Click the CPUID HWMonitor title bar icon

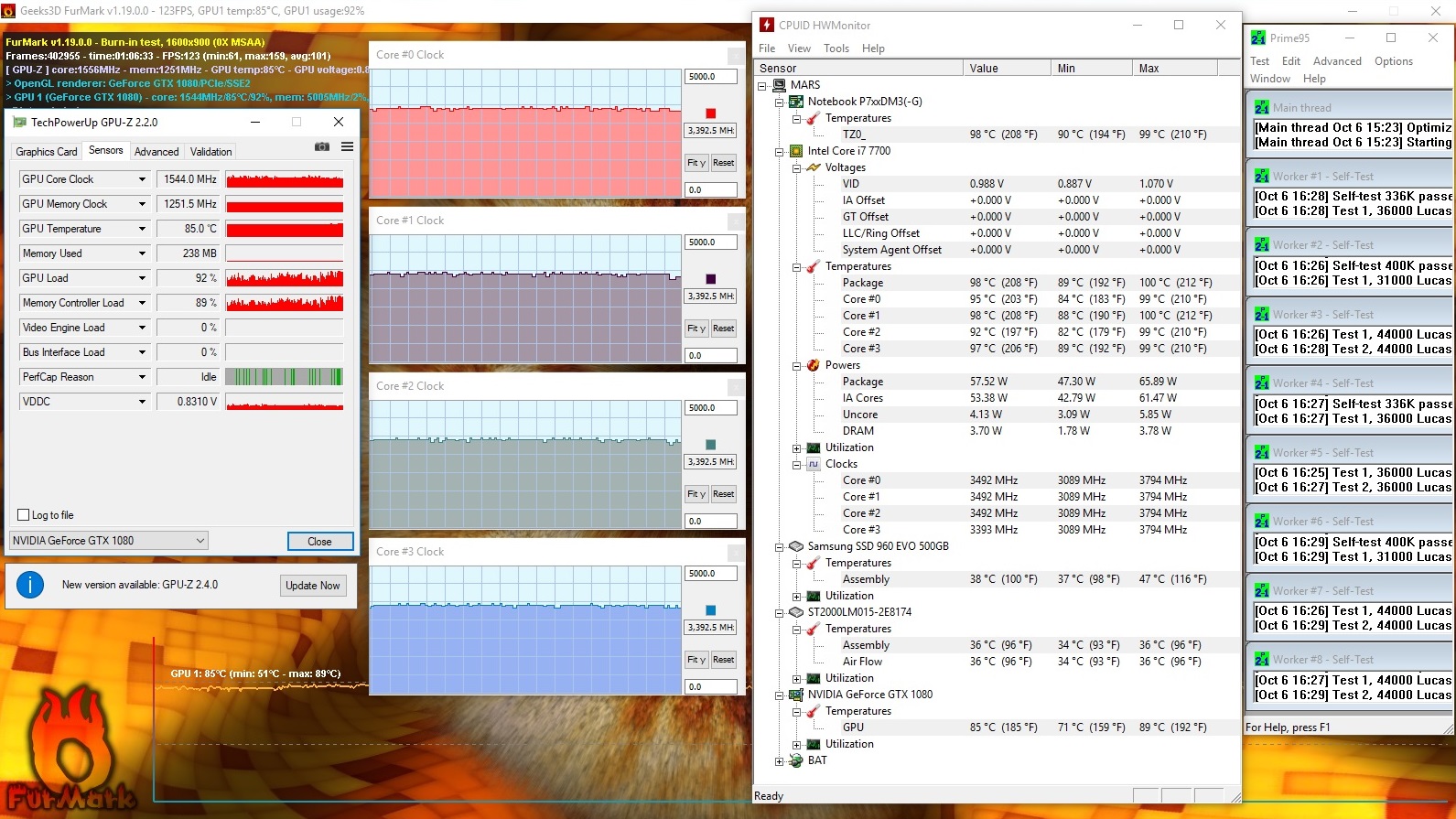pyautogui.click(x=767, y=26)
